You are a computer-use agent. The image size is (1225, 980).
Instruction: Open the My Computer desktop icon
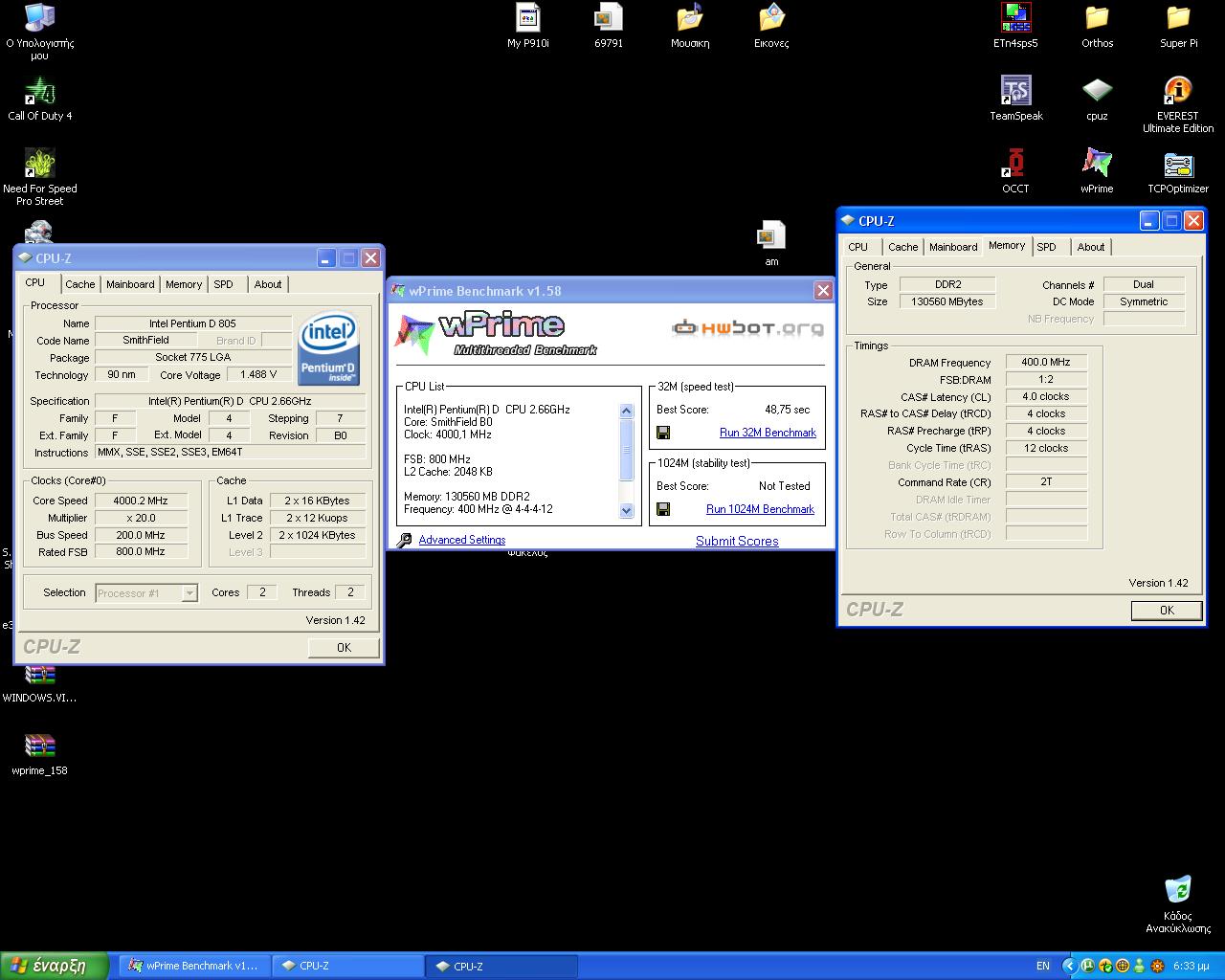coord(39,31)
